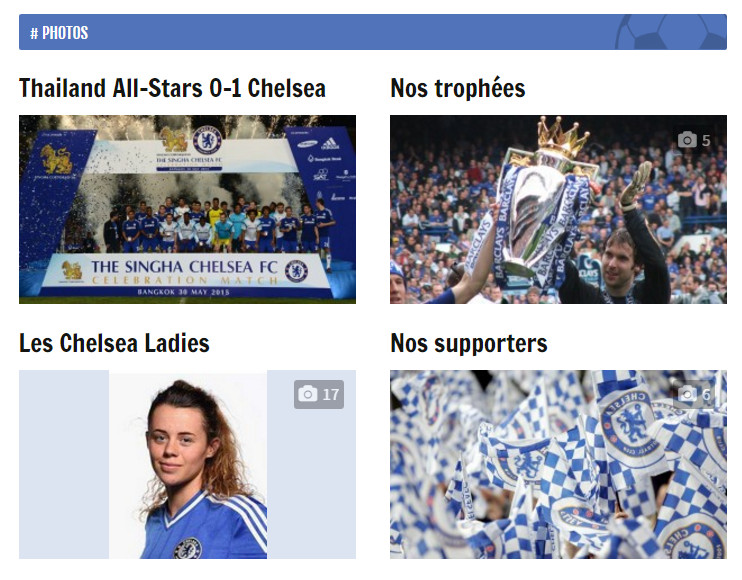Open the Nos trophées gallery title
742x580 pixels.
[458, 88]
